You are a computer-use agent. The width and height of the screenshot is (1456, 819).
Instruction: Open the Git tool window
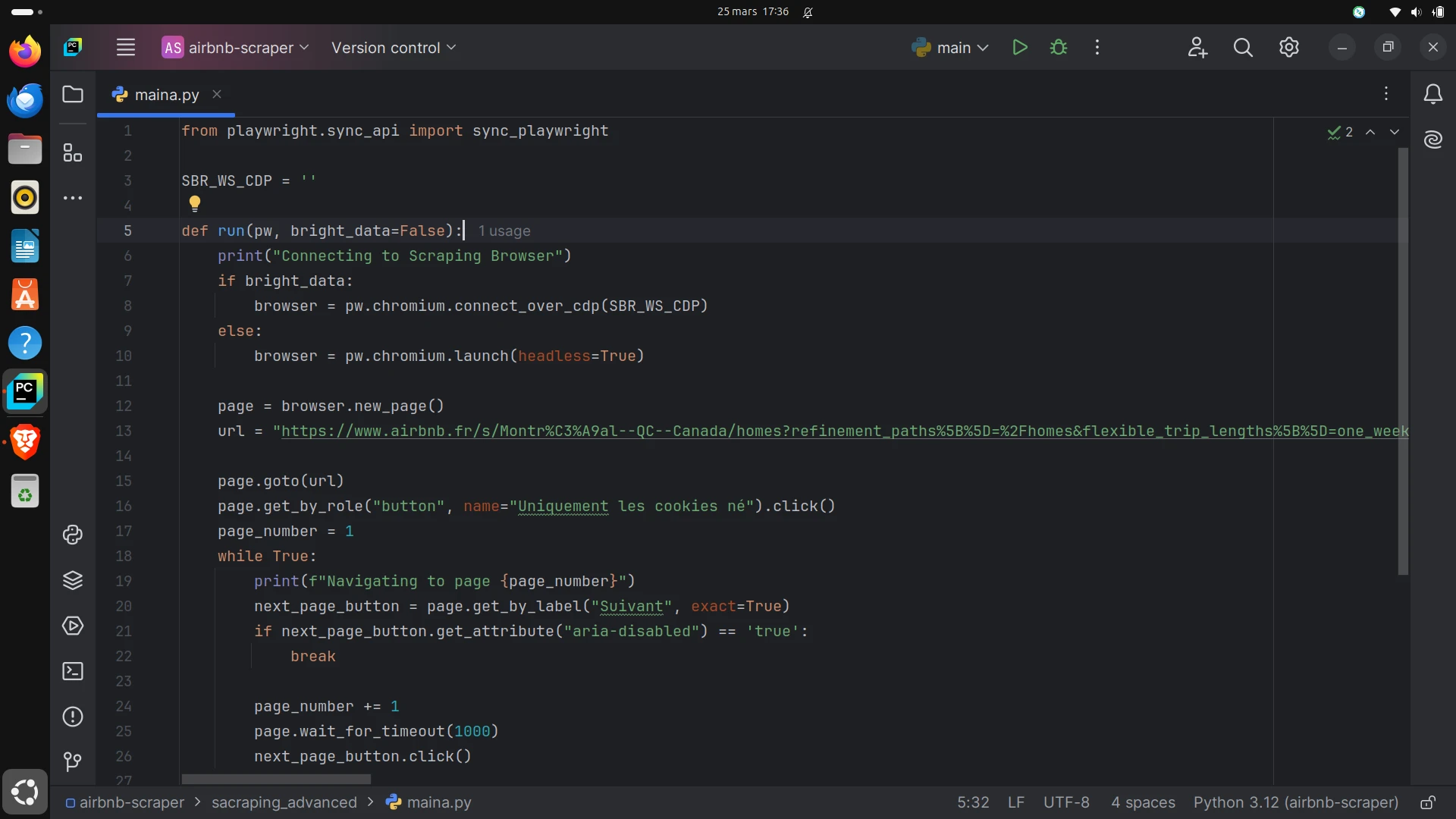pyautogui.click(x=73, y=761)
